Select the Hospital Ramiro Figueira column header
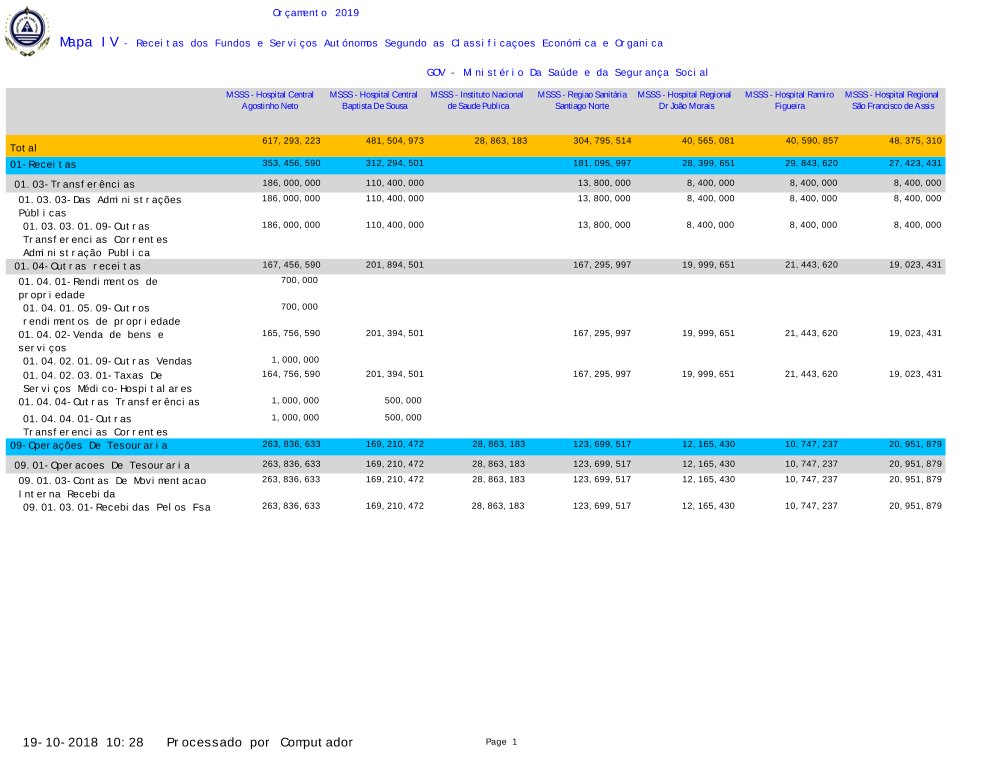1000x773 pixels. point(789,100)
